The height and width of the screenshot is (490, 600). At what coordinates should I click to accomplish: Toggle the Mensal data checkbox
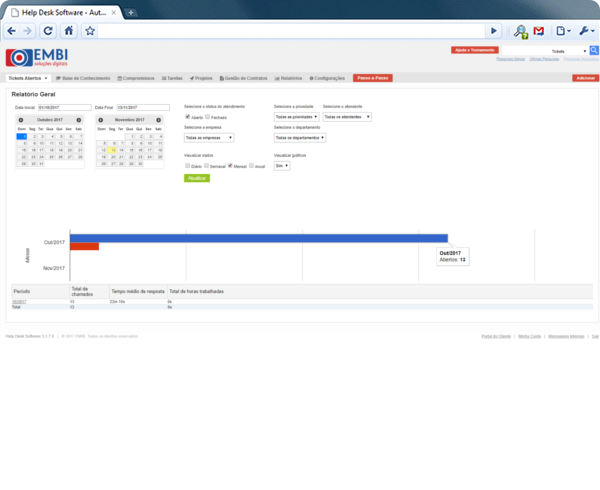point(230,166)
